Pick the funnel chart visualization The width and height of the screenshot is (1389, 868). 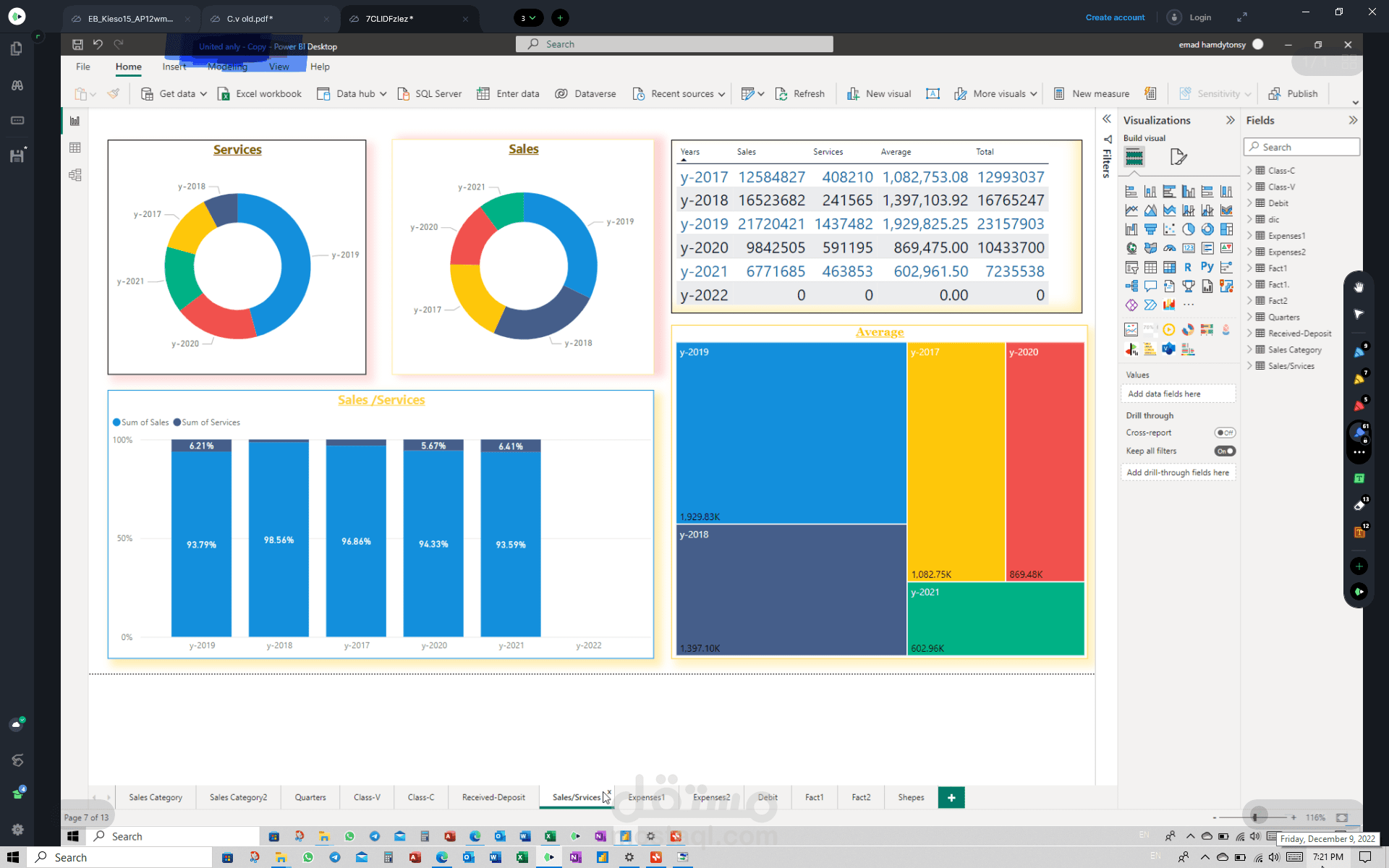click(1150, 229)
